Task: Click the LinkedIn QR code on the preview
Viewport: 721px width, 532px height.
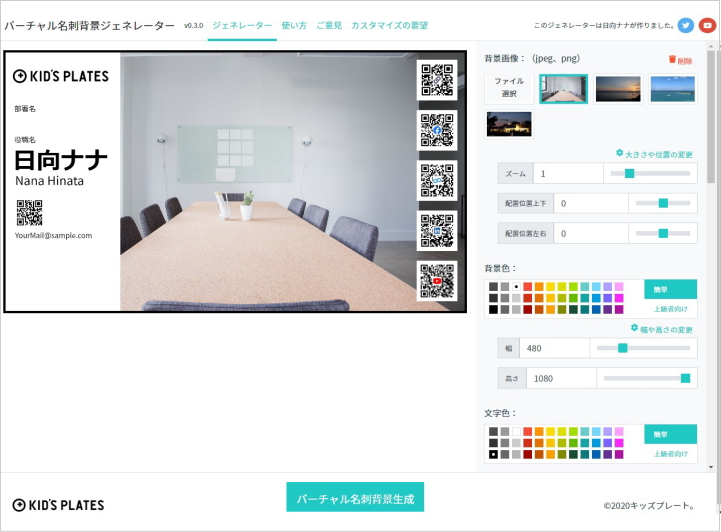Action: tap(437, 230)
